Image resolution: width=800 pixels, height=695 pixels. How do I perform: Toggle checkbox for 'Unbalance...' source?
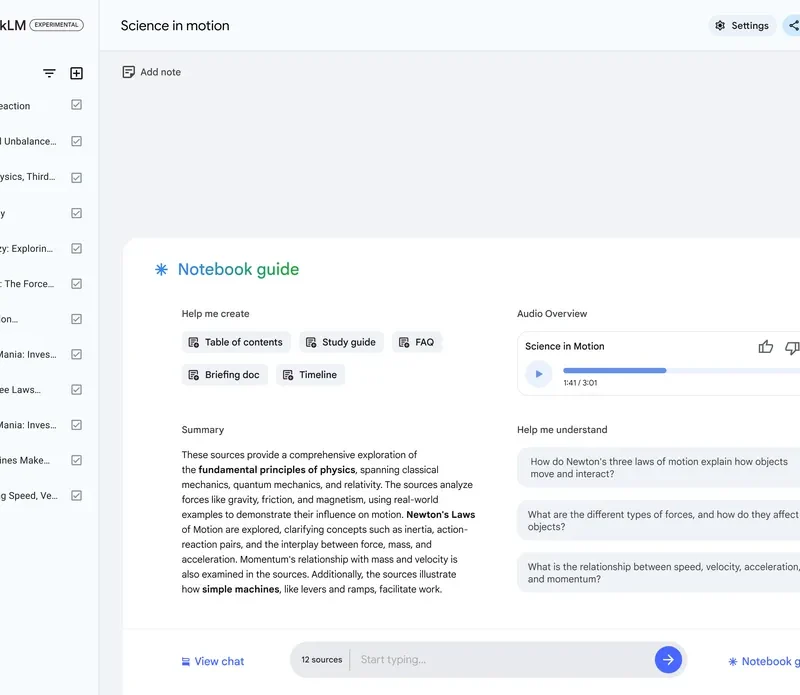click(77, 141)
